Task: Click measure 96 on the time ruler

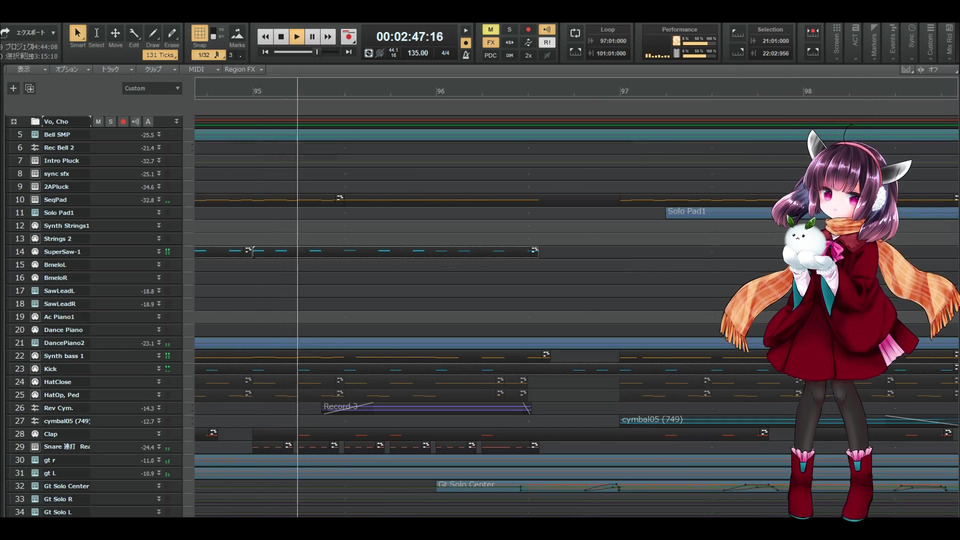Action: tap(440, 91)
